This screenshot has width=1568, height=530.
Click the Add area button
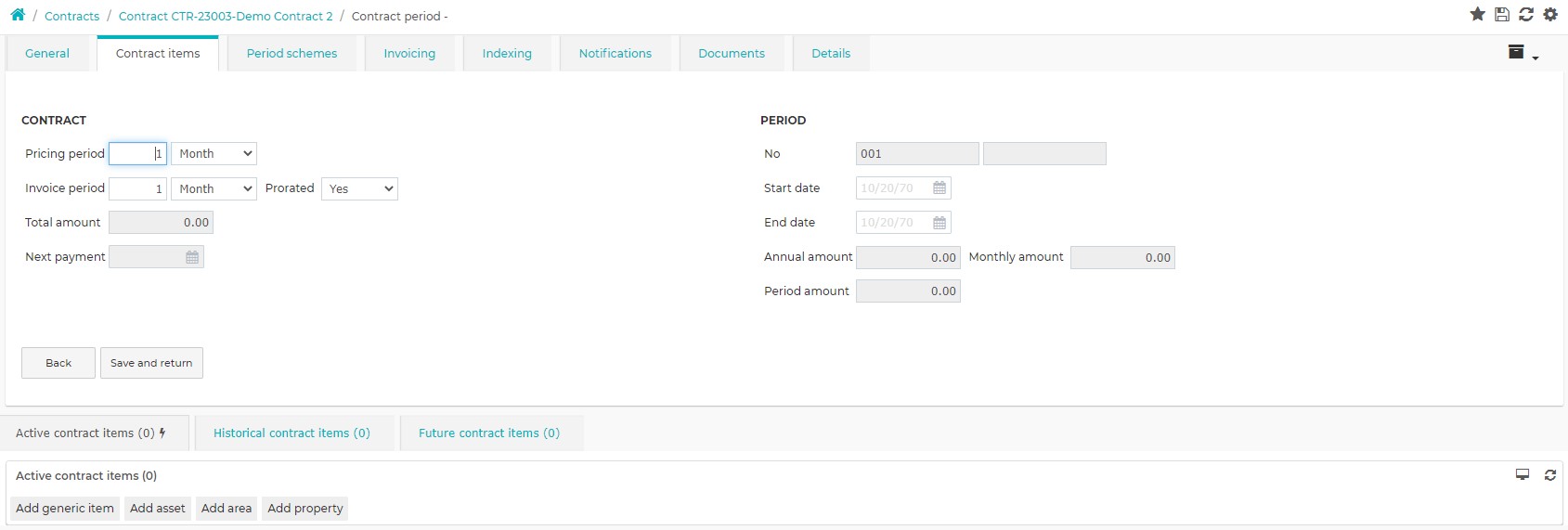[x=227, y=509]
